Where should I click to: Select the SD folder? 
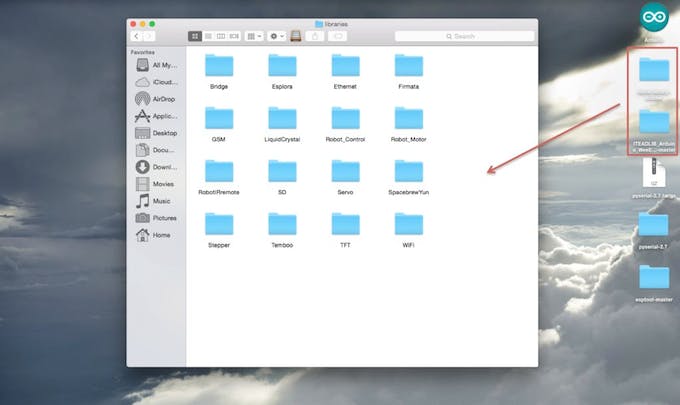coord(282,171)
